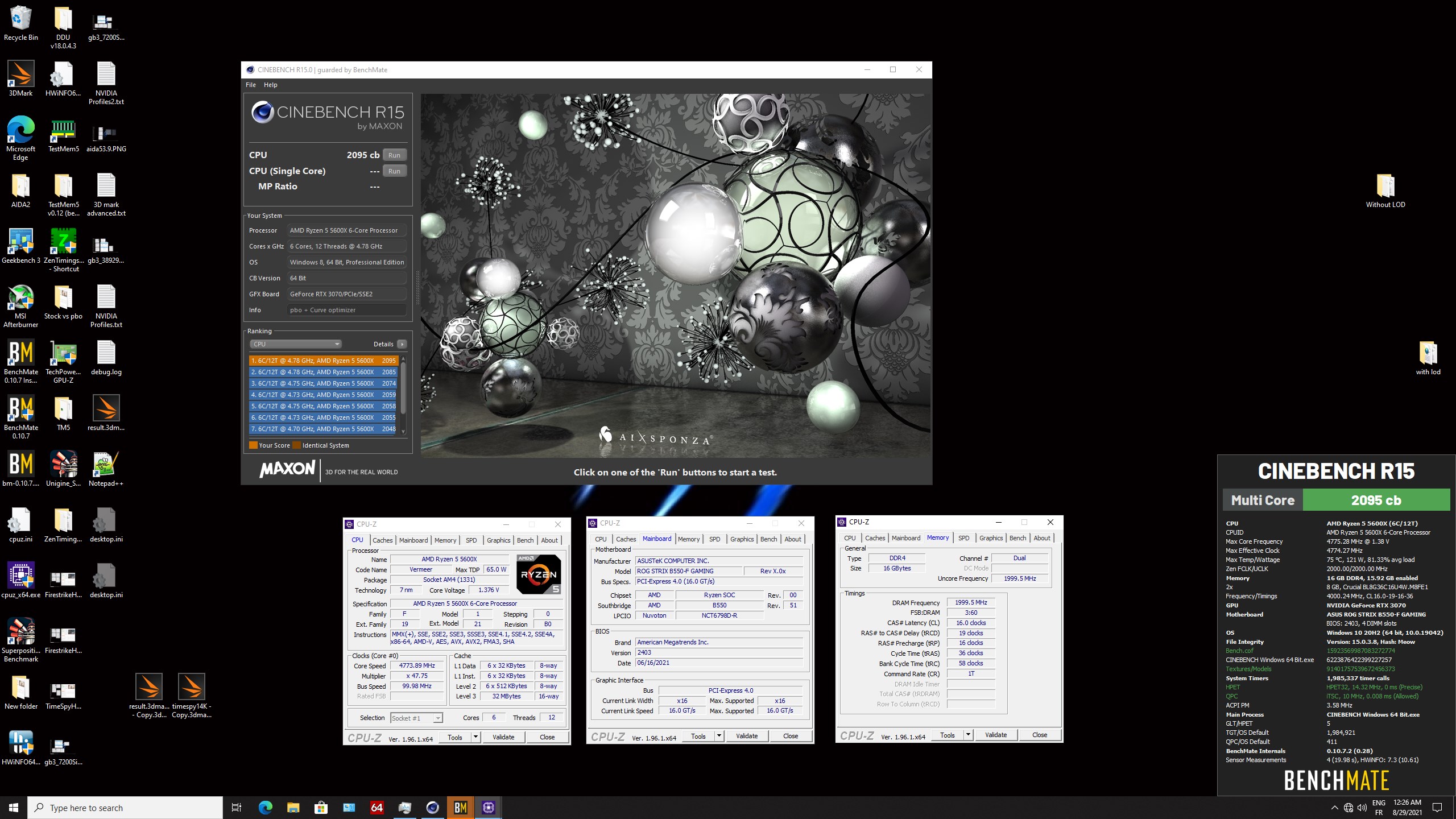The image size is (1456, 819).
Task: Select ranking row 1 scoring 2095
Action: 323,361
